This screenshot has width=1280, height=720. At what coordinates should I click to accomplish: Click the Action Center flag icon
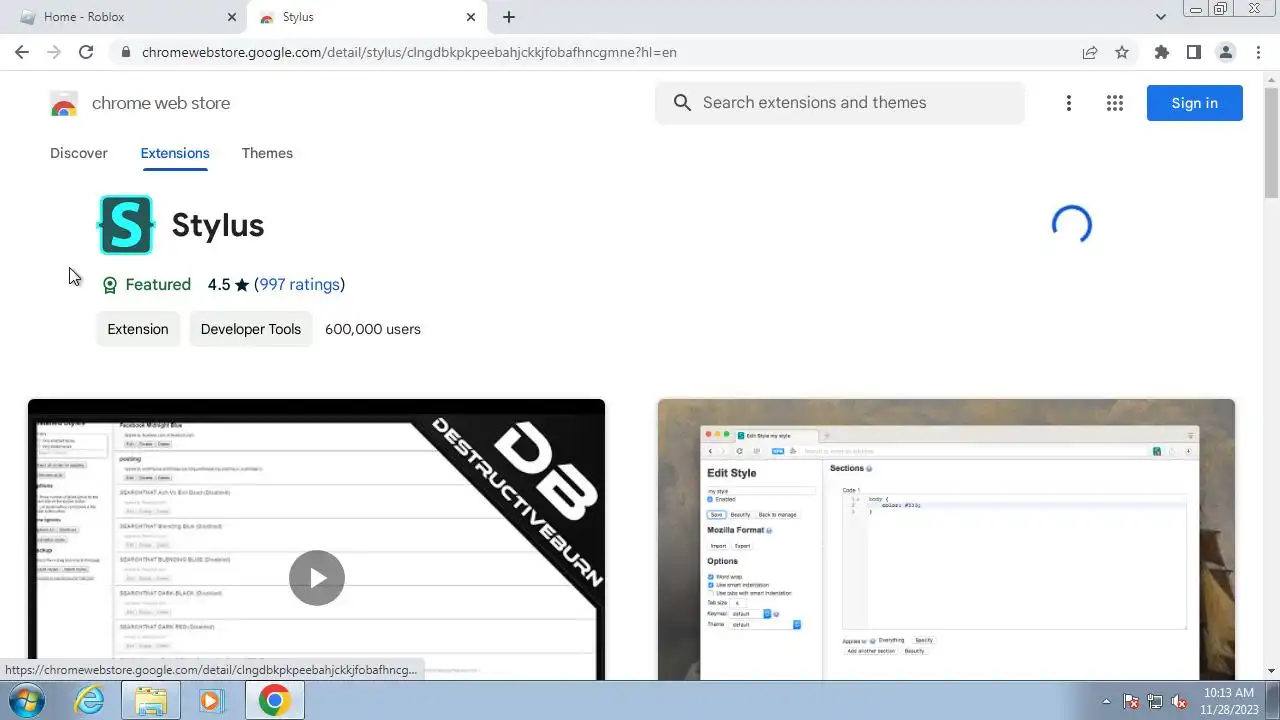coord(1131,701)
